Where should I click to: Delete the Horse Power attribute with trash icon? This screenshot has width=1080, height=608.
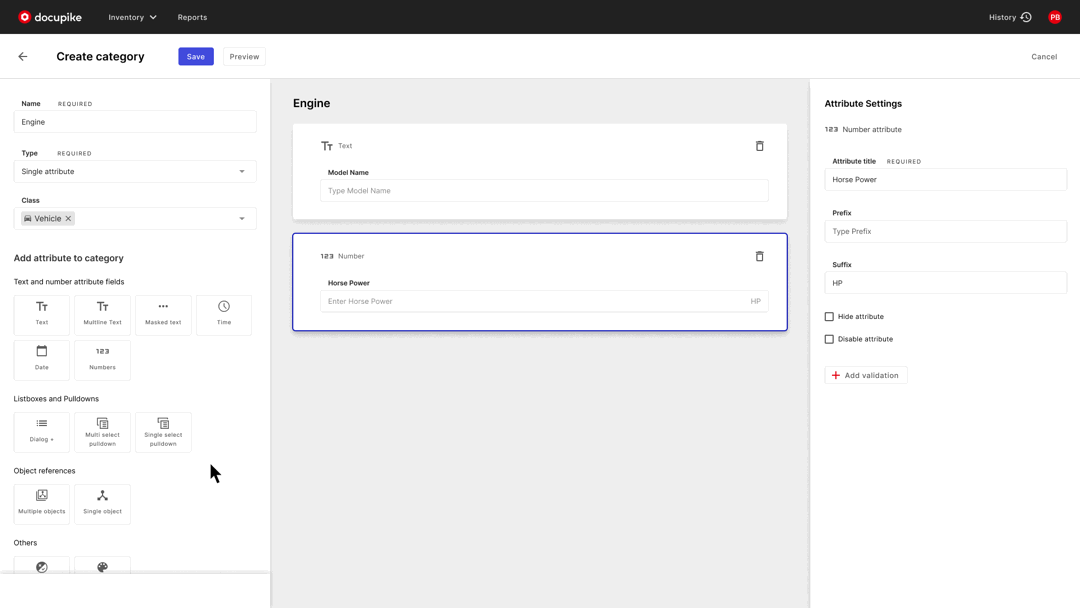(759, 256)
